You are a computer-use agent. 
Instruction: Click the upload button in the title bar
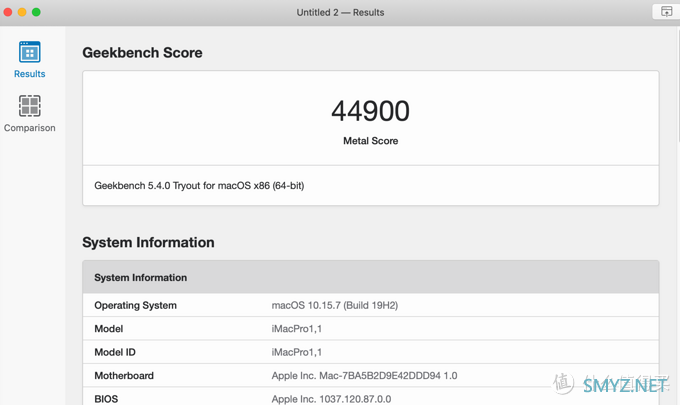tap(666, 12)
